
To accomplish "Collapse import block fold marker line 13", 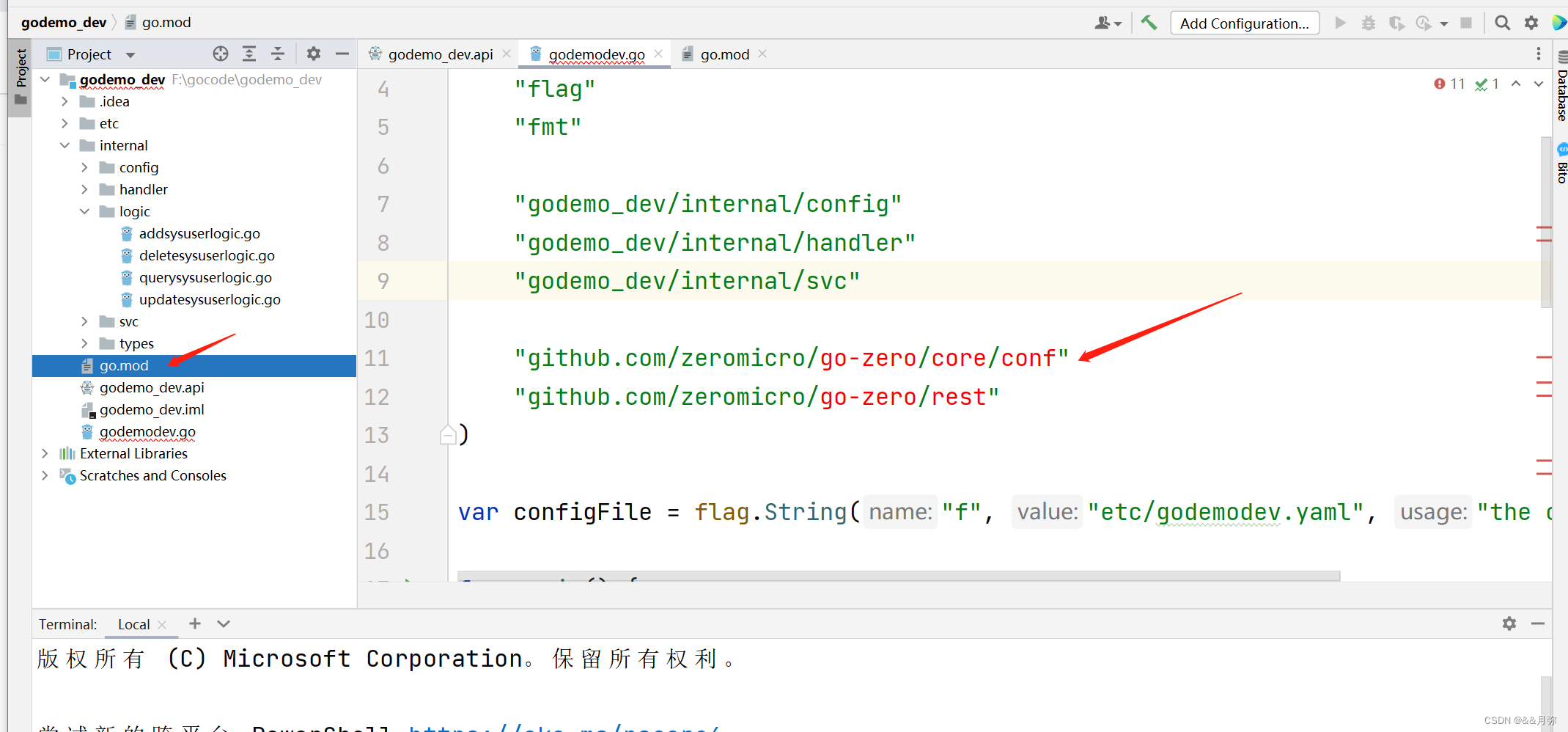I will (448, 435).
